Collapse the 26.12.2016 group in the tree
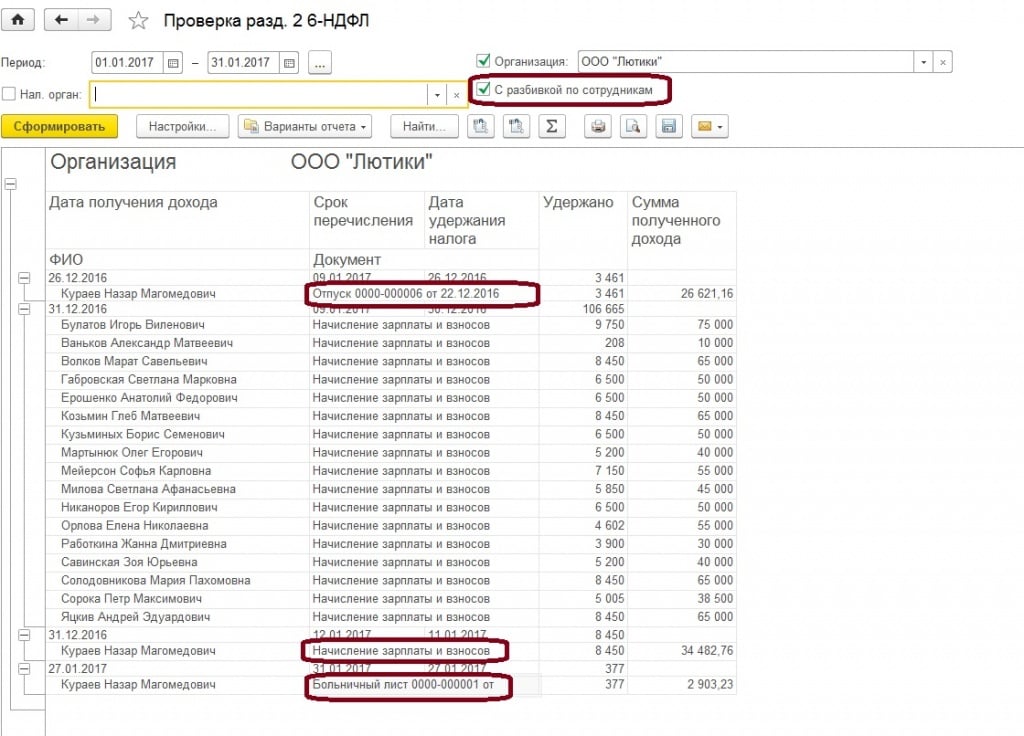The image size is (1024, 736). click(x=24, y=277)
